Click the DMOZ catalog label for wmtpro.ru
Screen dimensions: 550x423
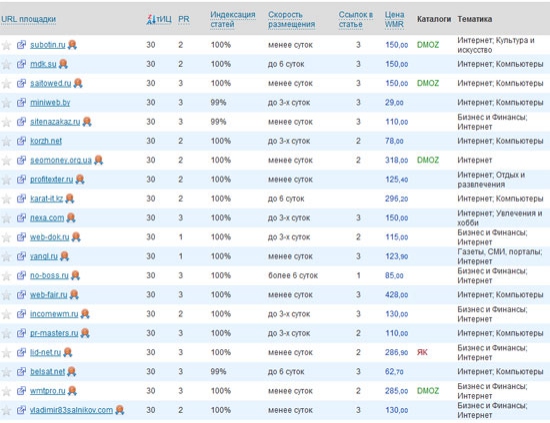pos(428,391)
